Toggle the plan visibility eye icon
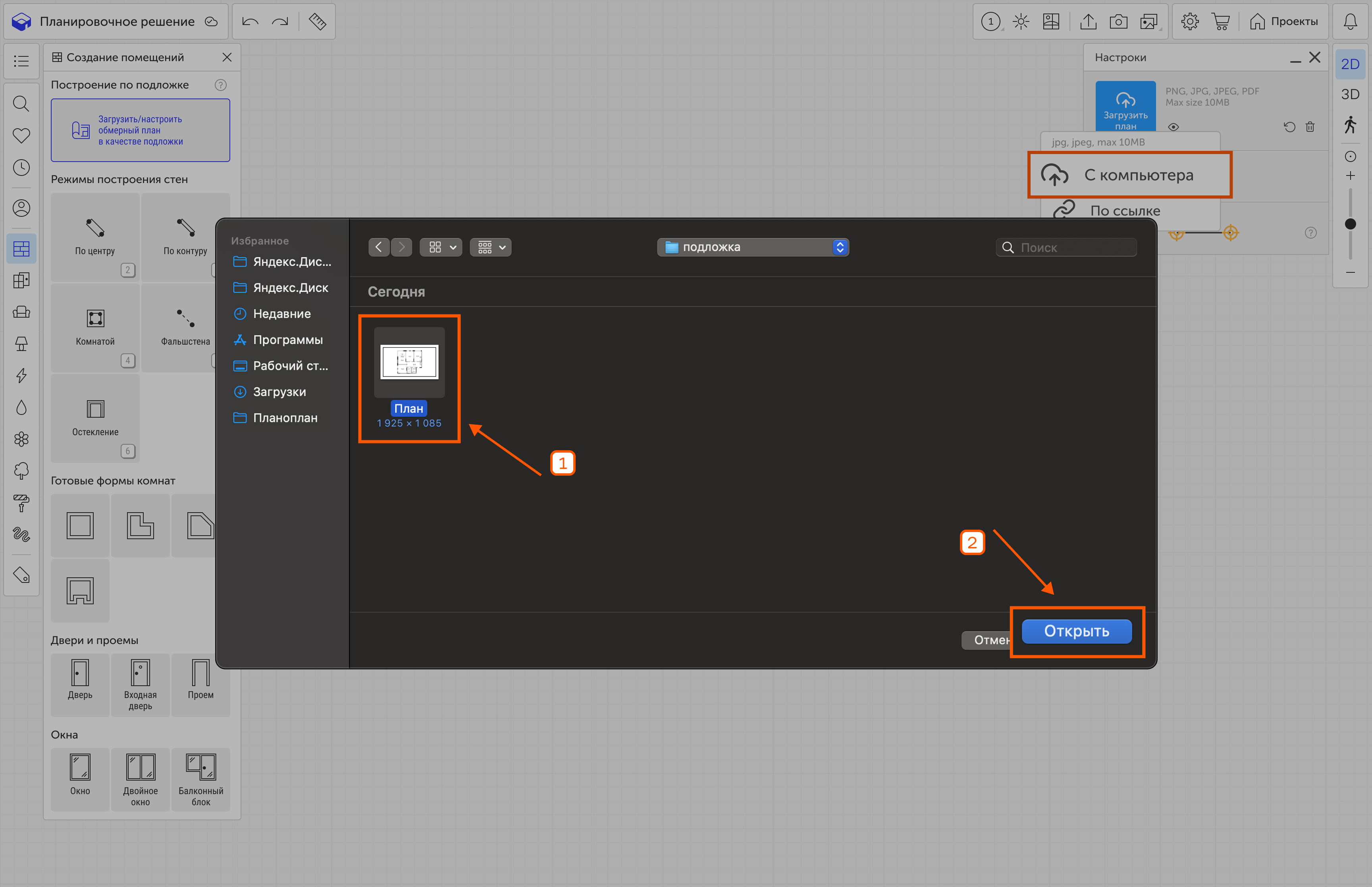This screenshot has height=887, width=1372. [1174, 127]
